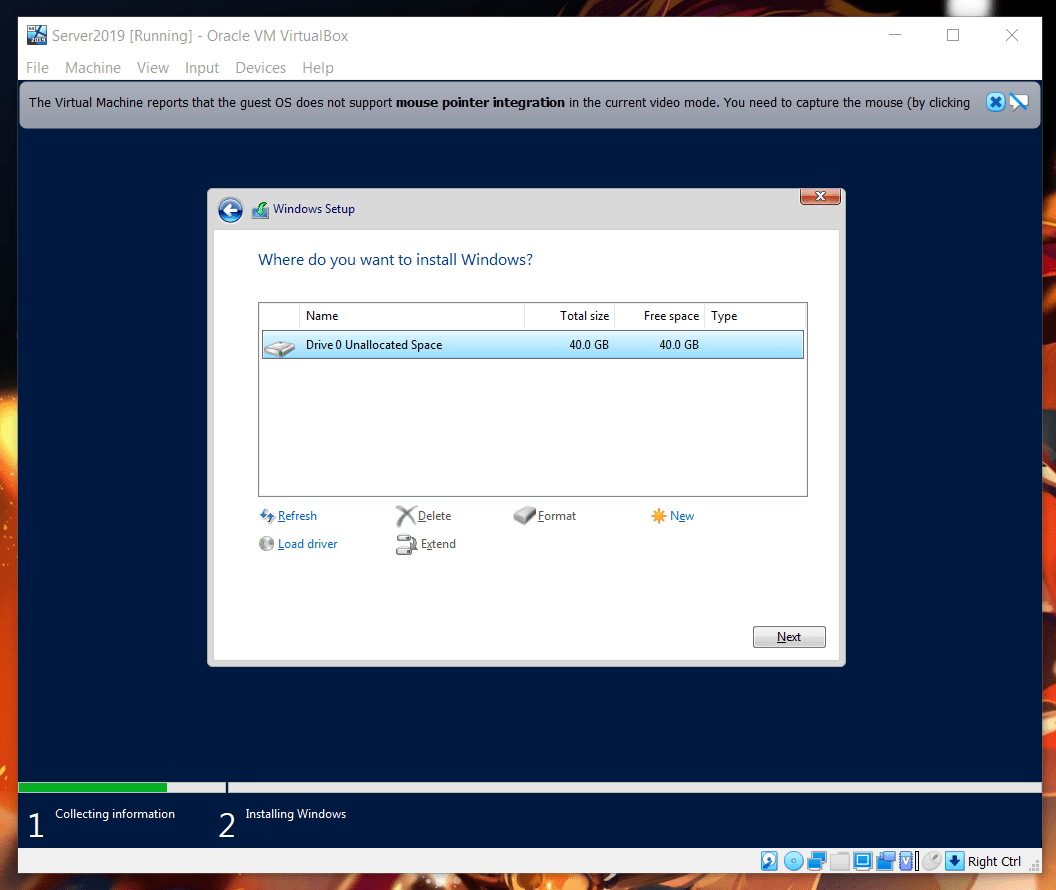1056x890 pixels.
Task: Click the Total size column header
Action: point(583,316)
